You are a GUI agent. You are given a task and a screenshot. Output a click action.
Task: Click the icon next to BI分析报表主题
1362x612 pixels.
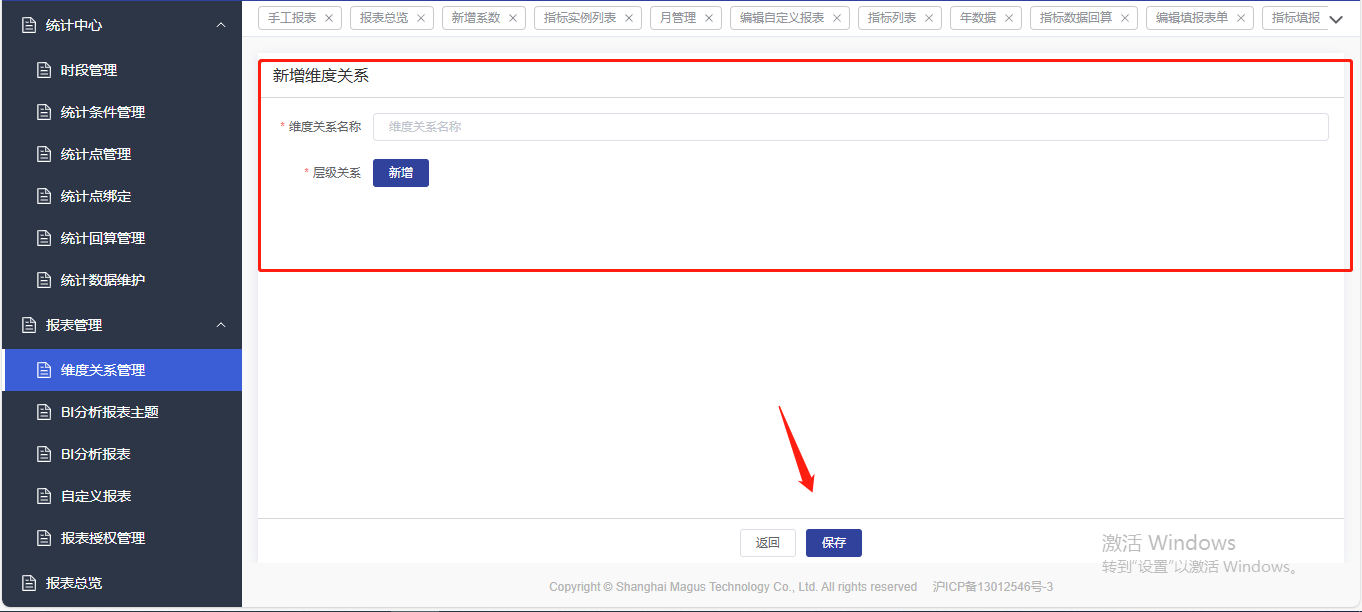(43, 412)
